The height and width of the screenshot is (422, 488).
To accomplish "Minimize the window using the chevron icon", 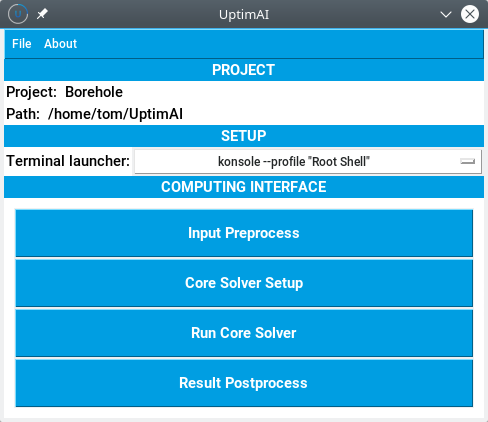I will [x=445, y=15].
